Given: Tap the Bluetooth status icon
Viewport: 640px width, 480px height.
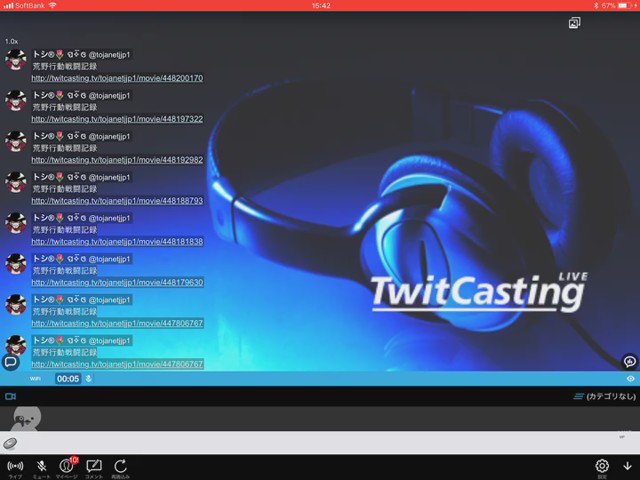Looking at the screenshot, I should [596, 5].
